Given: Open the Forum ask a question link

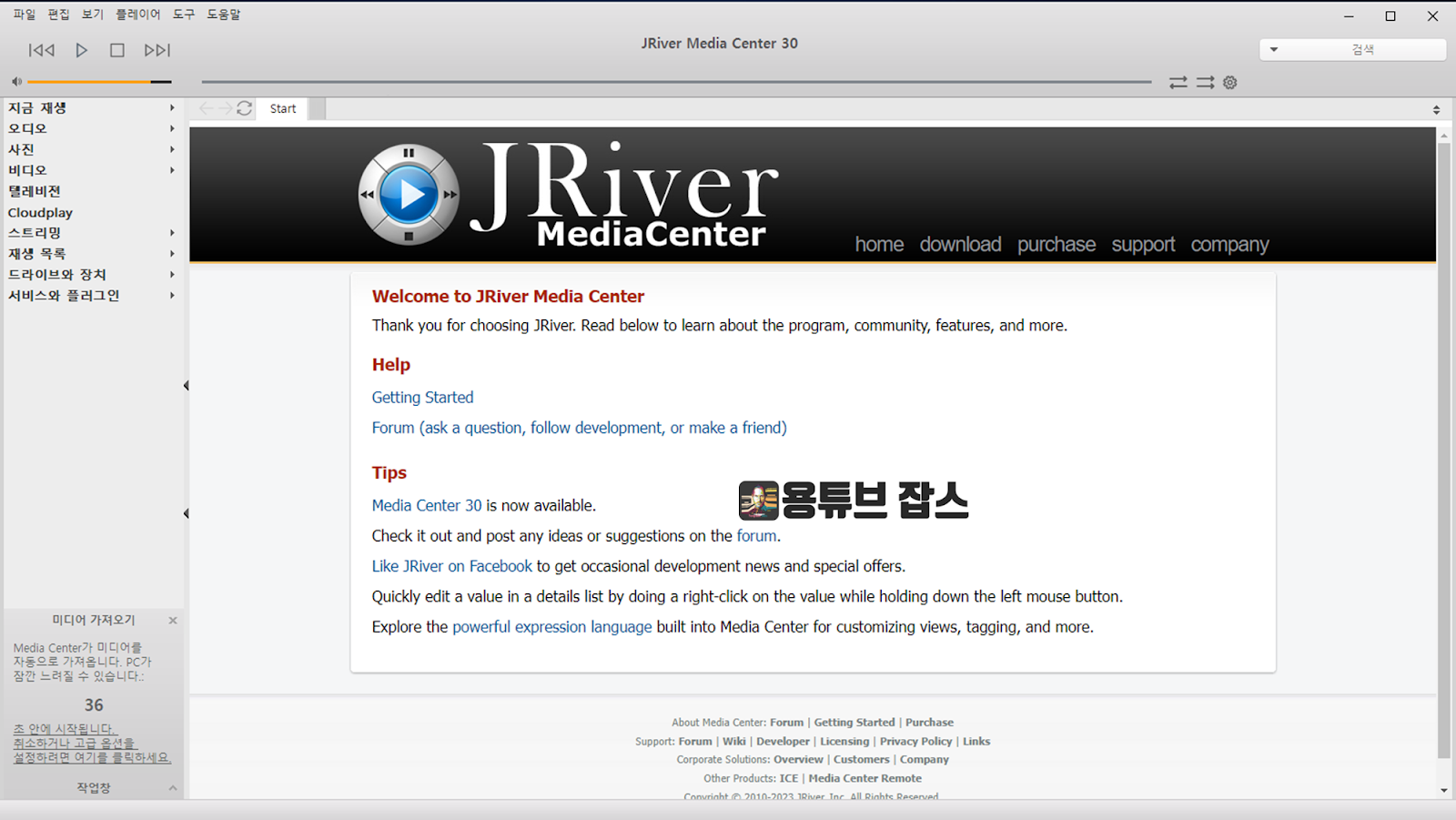Looking at the screenshot, I should coord(579,428).
